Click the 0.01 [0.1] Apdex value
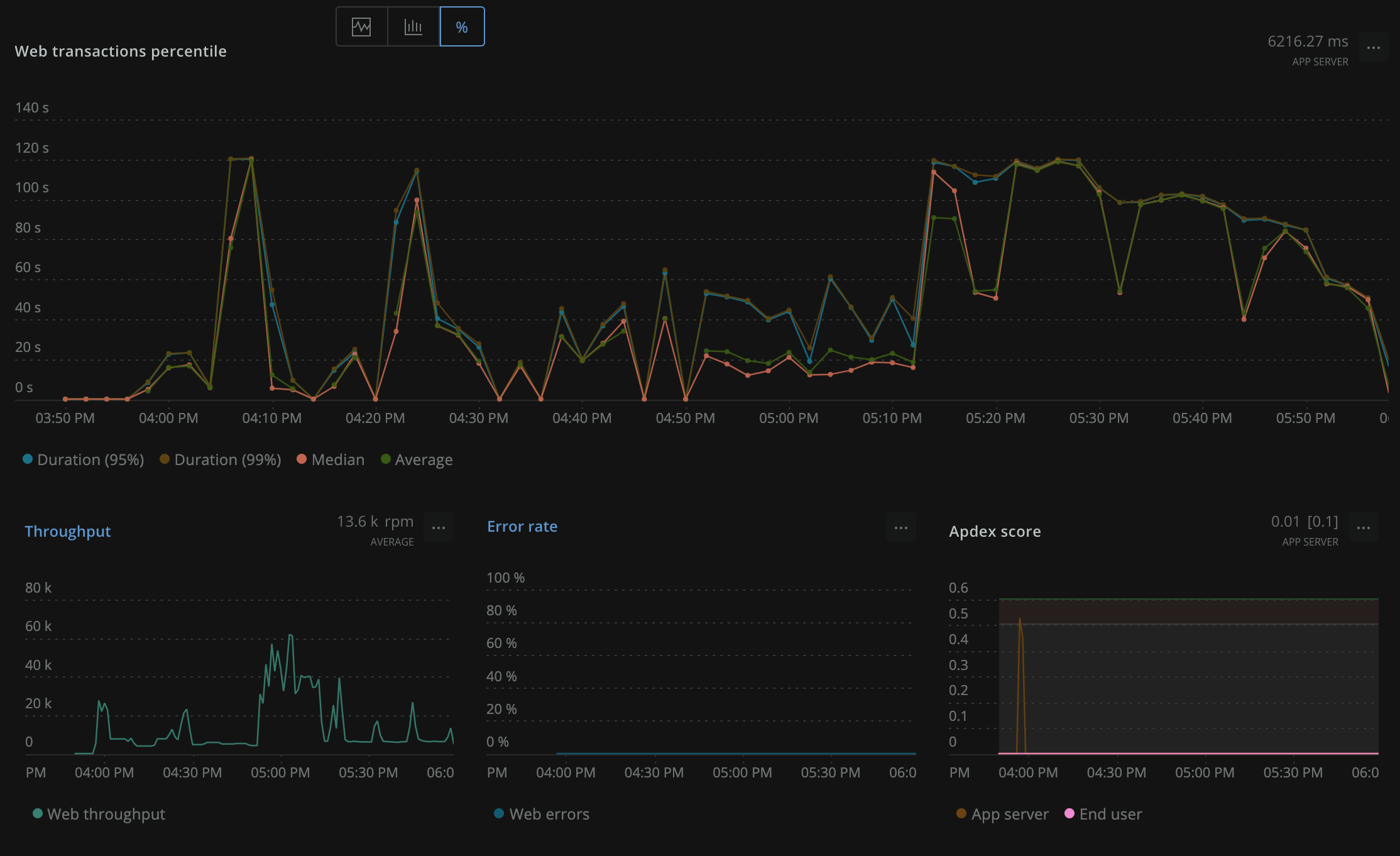This screenshot has height=856, width=1400. (1304, 522)
